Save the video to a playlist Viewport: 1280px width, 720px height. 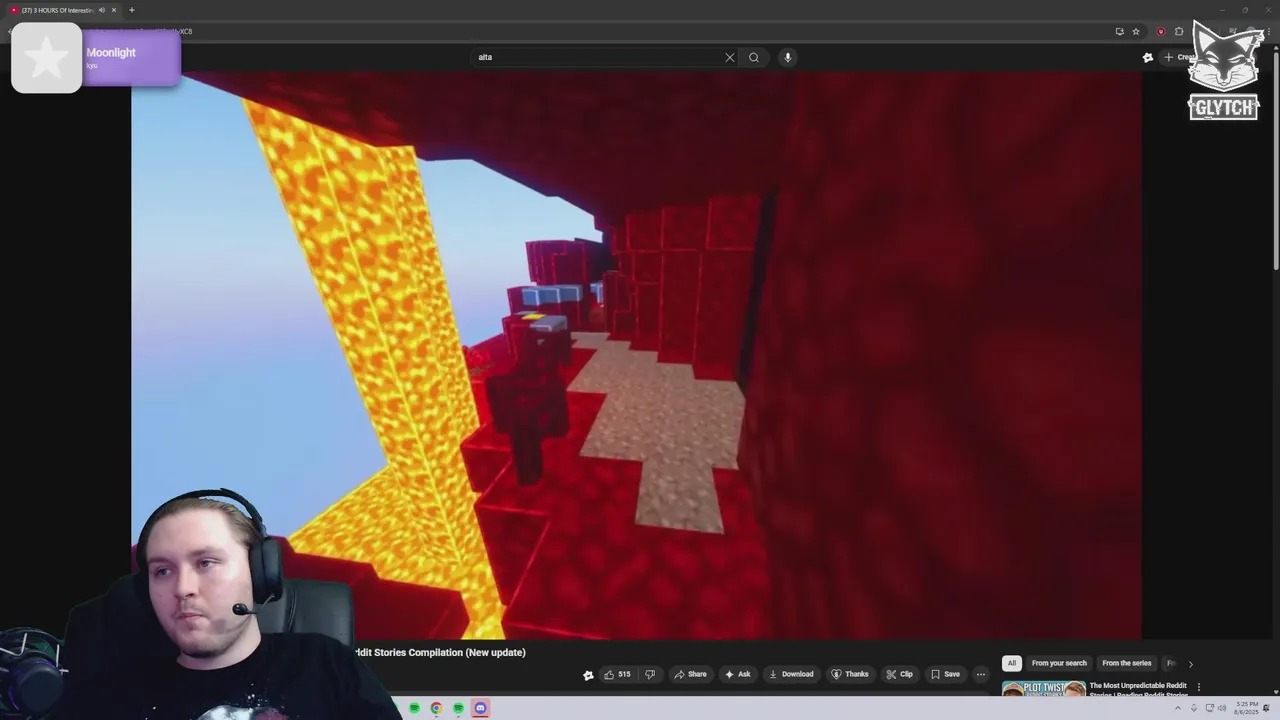[x=945, y=674]
